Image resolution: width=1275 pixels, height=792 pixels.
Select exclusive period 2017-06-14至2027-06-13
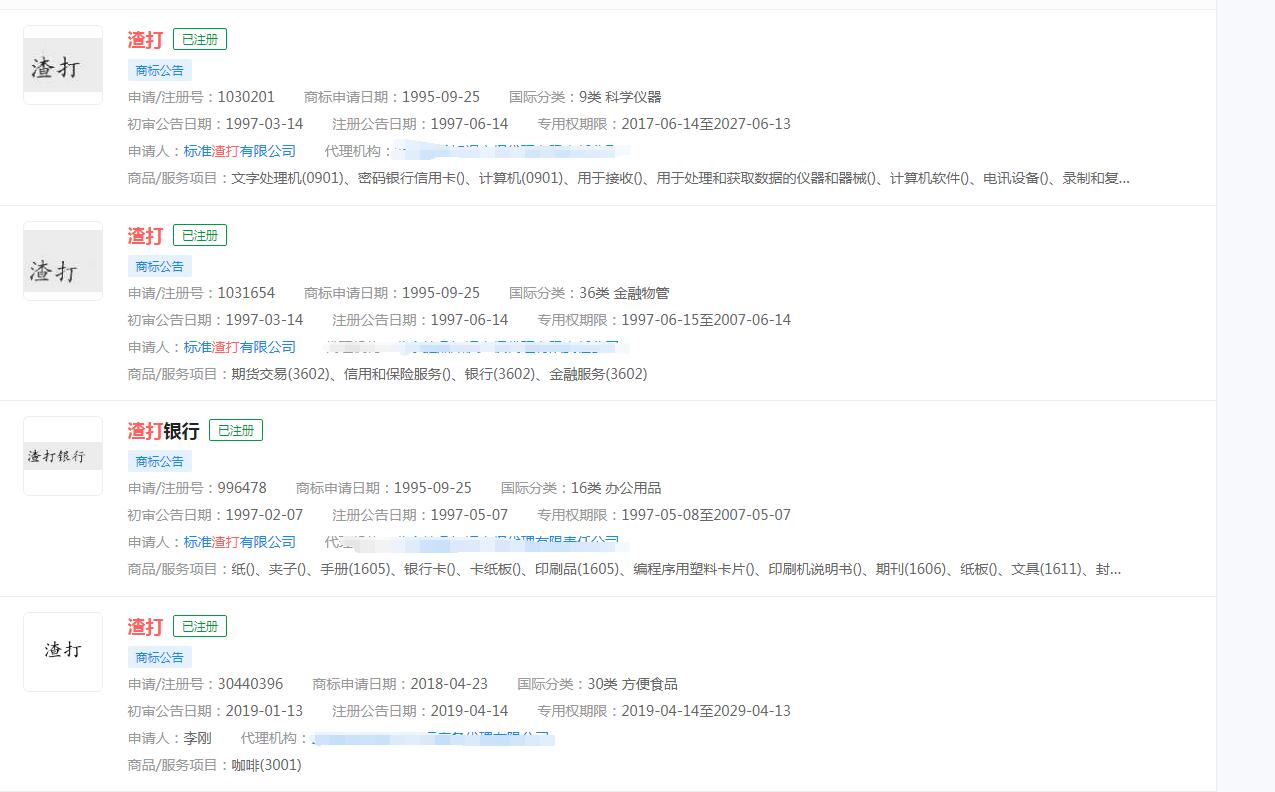[706, 124]
